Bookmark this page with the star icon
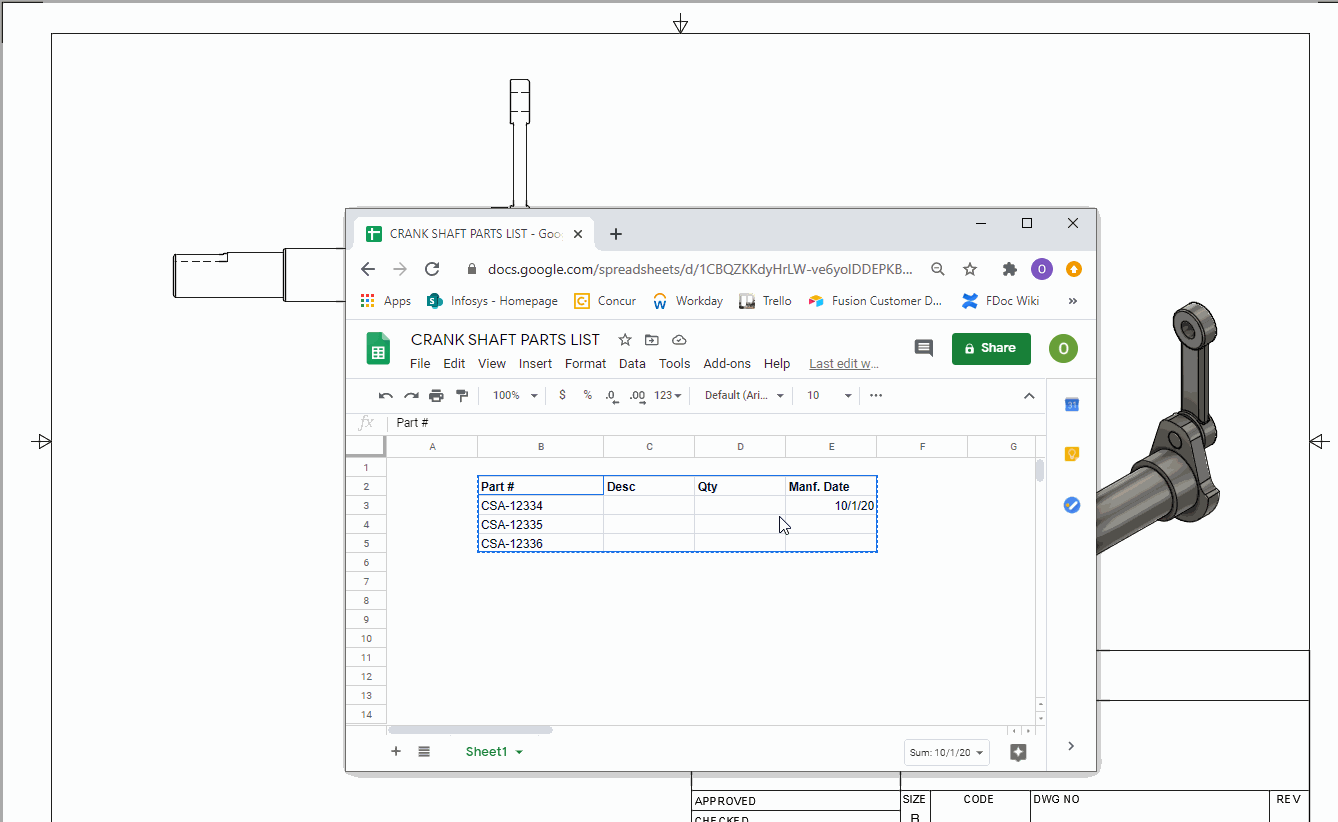The image size is (1338, 822). 969,269
